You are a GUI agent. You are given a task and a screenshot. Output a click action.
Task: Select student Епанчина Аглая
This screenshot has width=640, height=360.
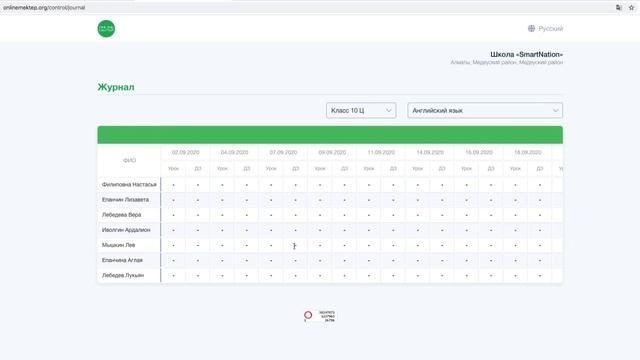122,260
